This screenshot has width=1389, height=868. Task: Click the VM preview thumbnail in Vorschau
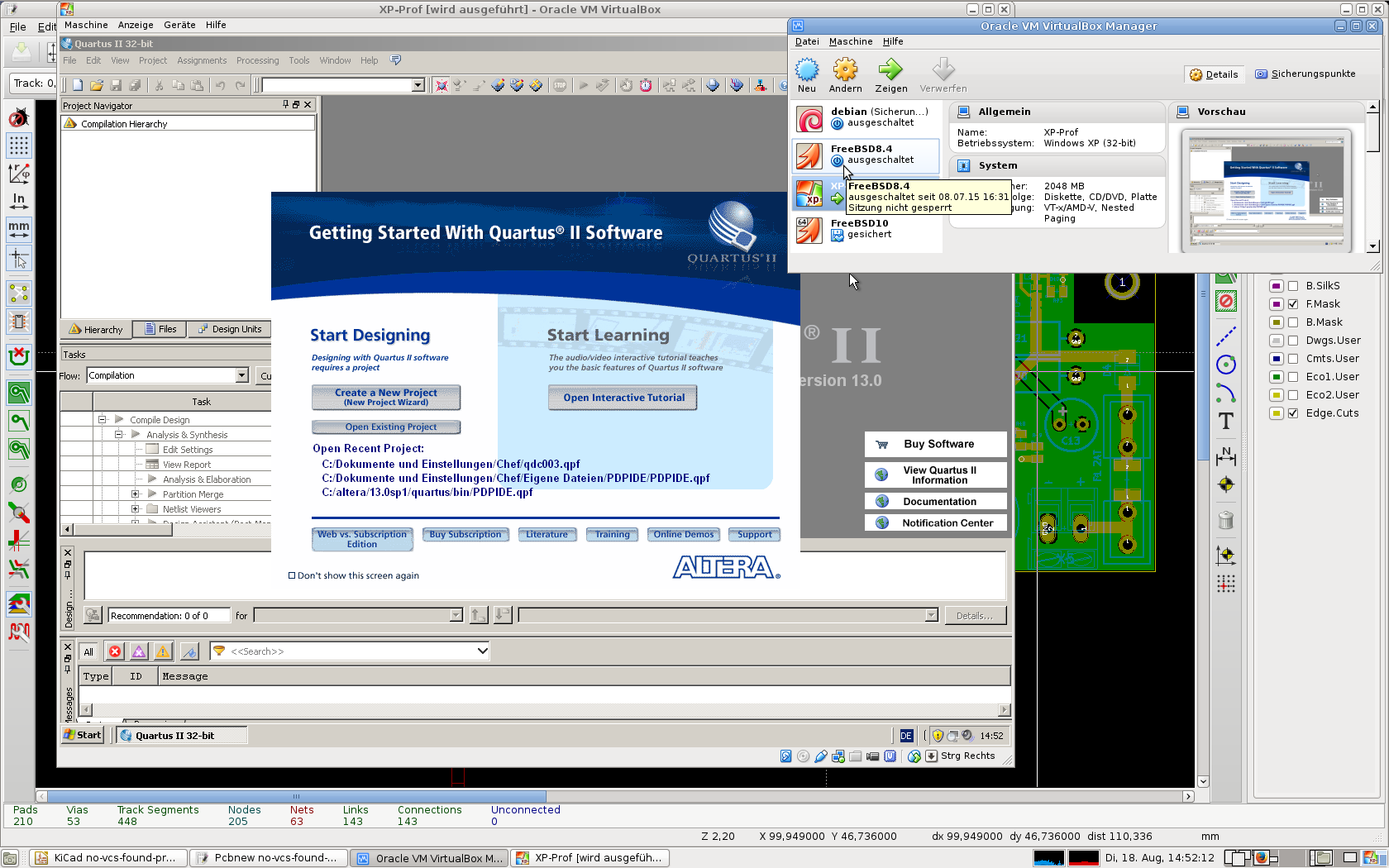tap(1266, 190)
